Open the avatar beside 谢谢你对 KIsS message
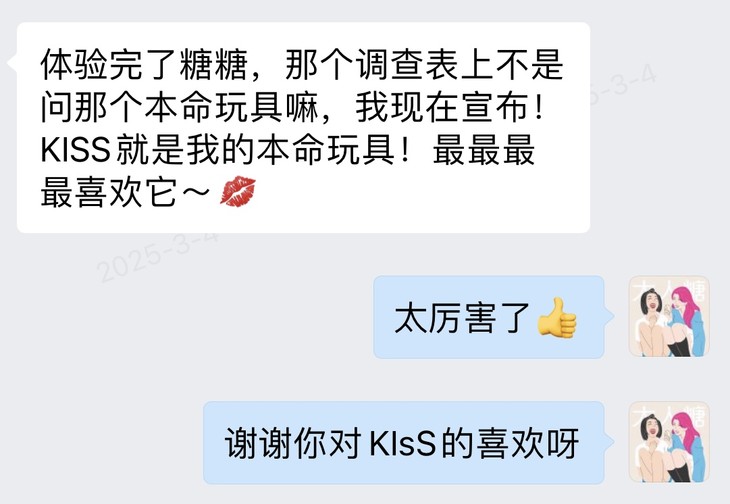The height and width of the screenshot is (504, 730). pos(669,443)
